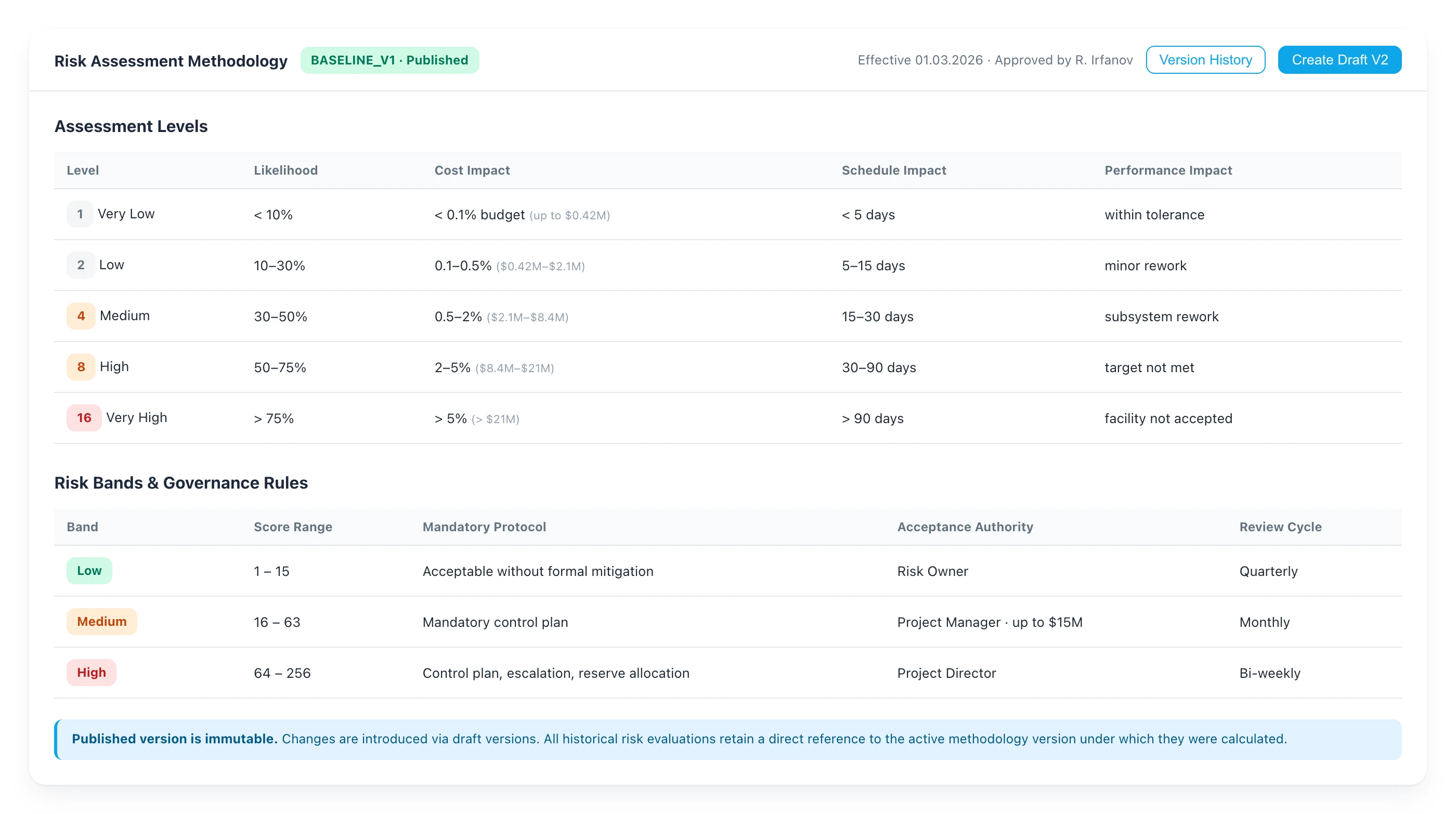Select the '10–30%' likelihood cell
Image resolution: width=1456 pixels, height=814 pixels.
point(279,266)
